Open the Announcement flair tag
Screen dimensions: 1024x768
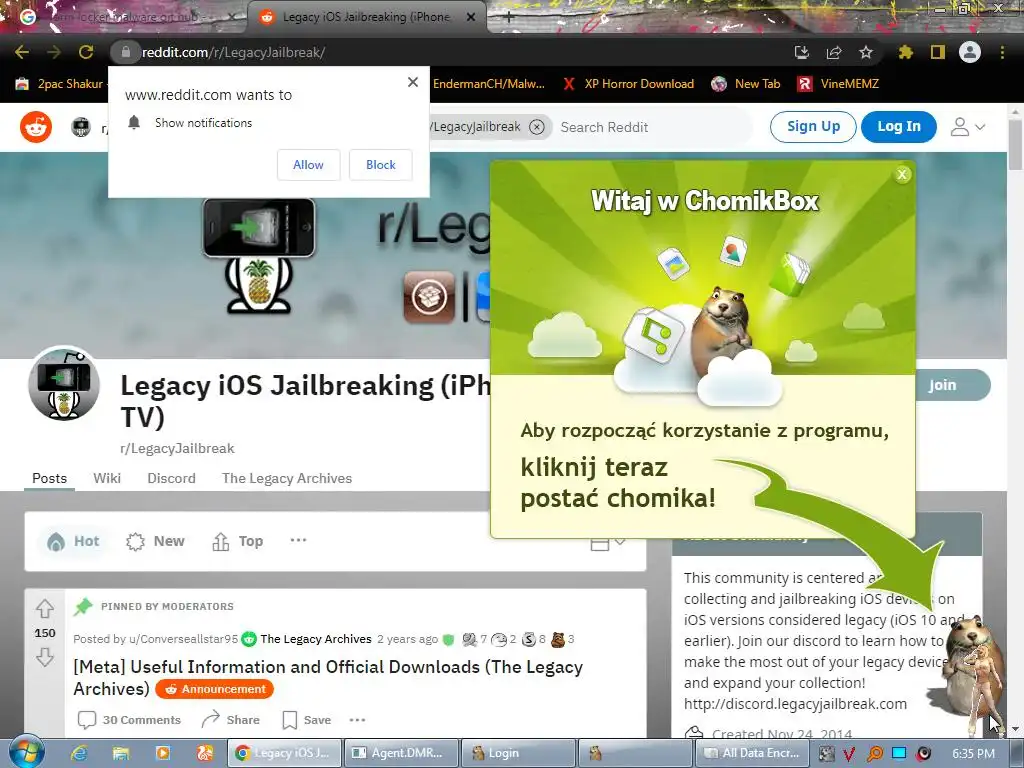[215, 689]
